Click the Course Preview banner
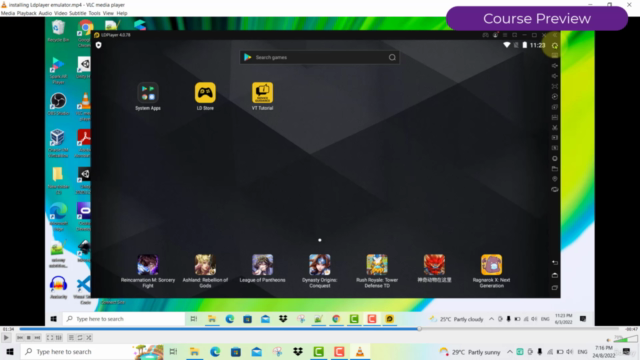 point(537,18)
